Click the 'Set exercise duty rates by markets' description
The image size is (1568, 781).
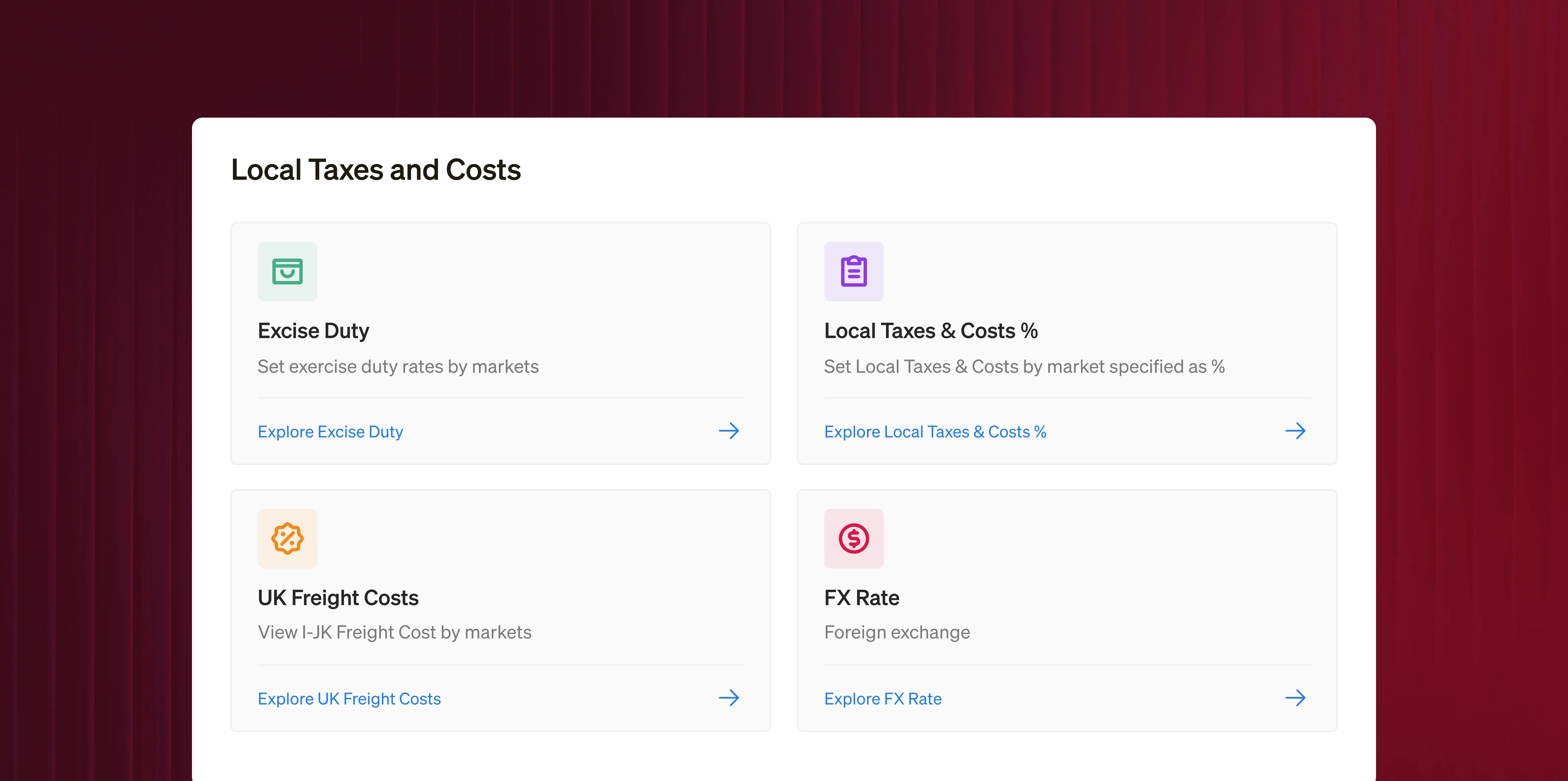[397, 367]
